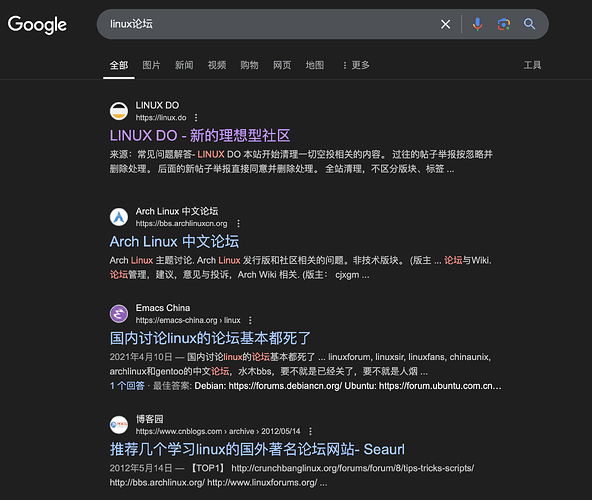This screenshot has width=592, height=500.
Task: Open the 购物 tab
Action: pos(249,65)
